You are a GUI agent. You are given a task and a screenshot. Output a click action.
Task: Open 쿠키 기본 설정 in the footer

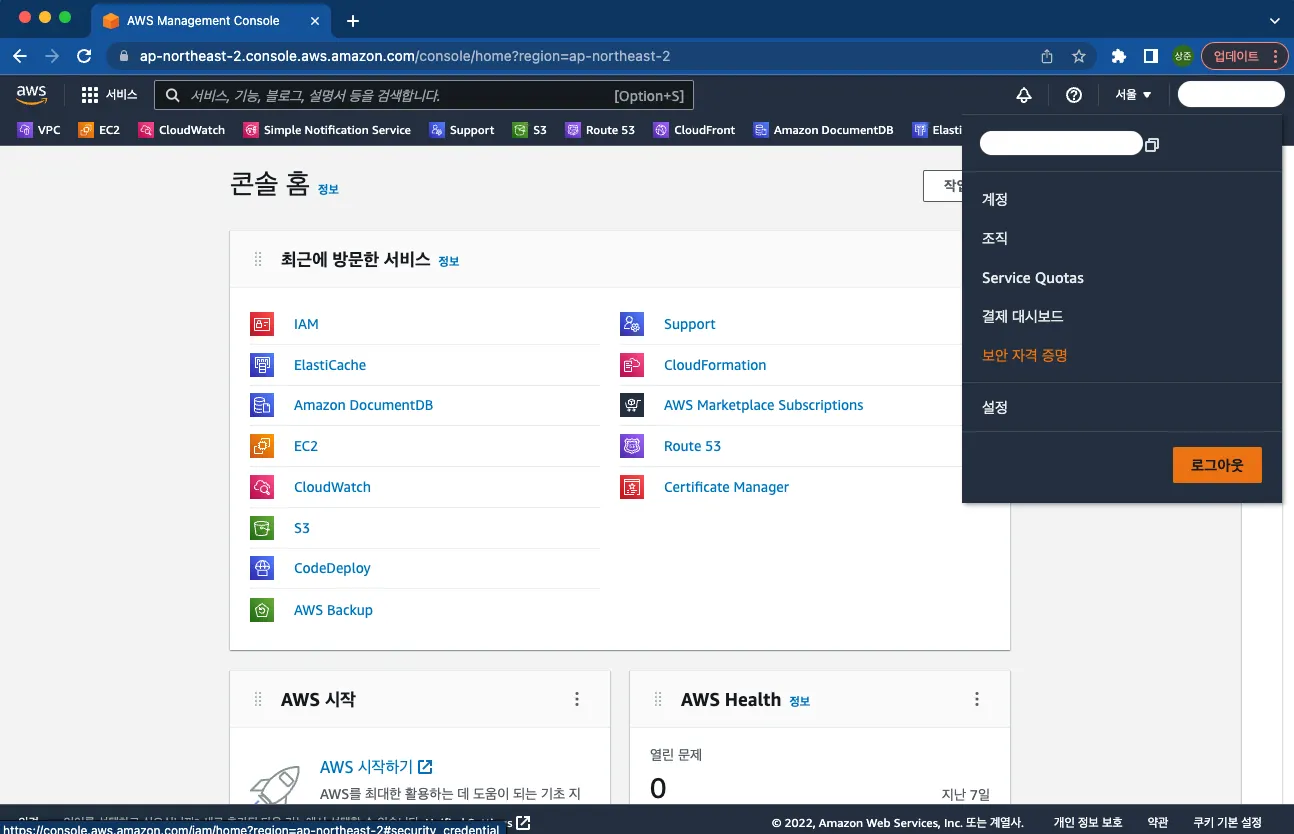(1227, 822)
